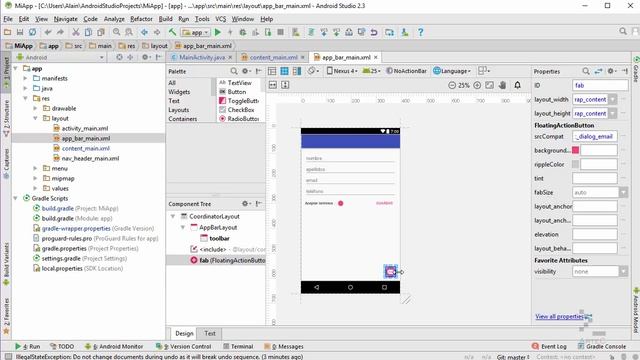Click the Save All floppy disk icon
The height and width of the screenshot is (360, 640).
click(20, 32)
